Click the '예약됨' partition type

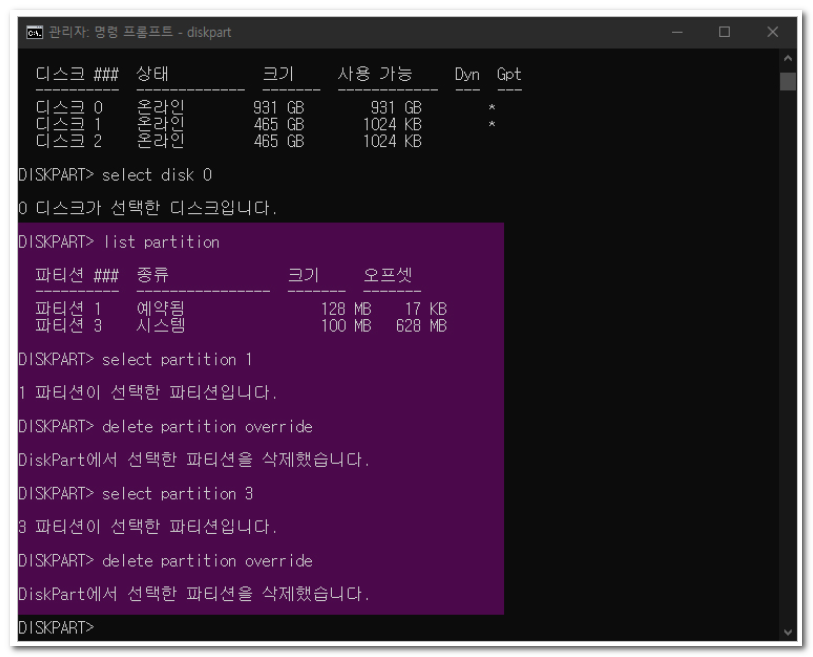click(x=160, y=309)
